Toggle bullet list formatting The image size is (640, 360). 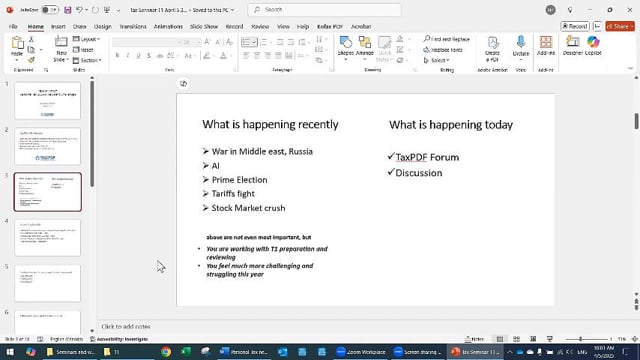point(247,42)
